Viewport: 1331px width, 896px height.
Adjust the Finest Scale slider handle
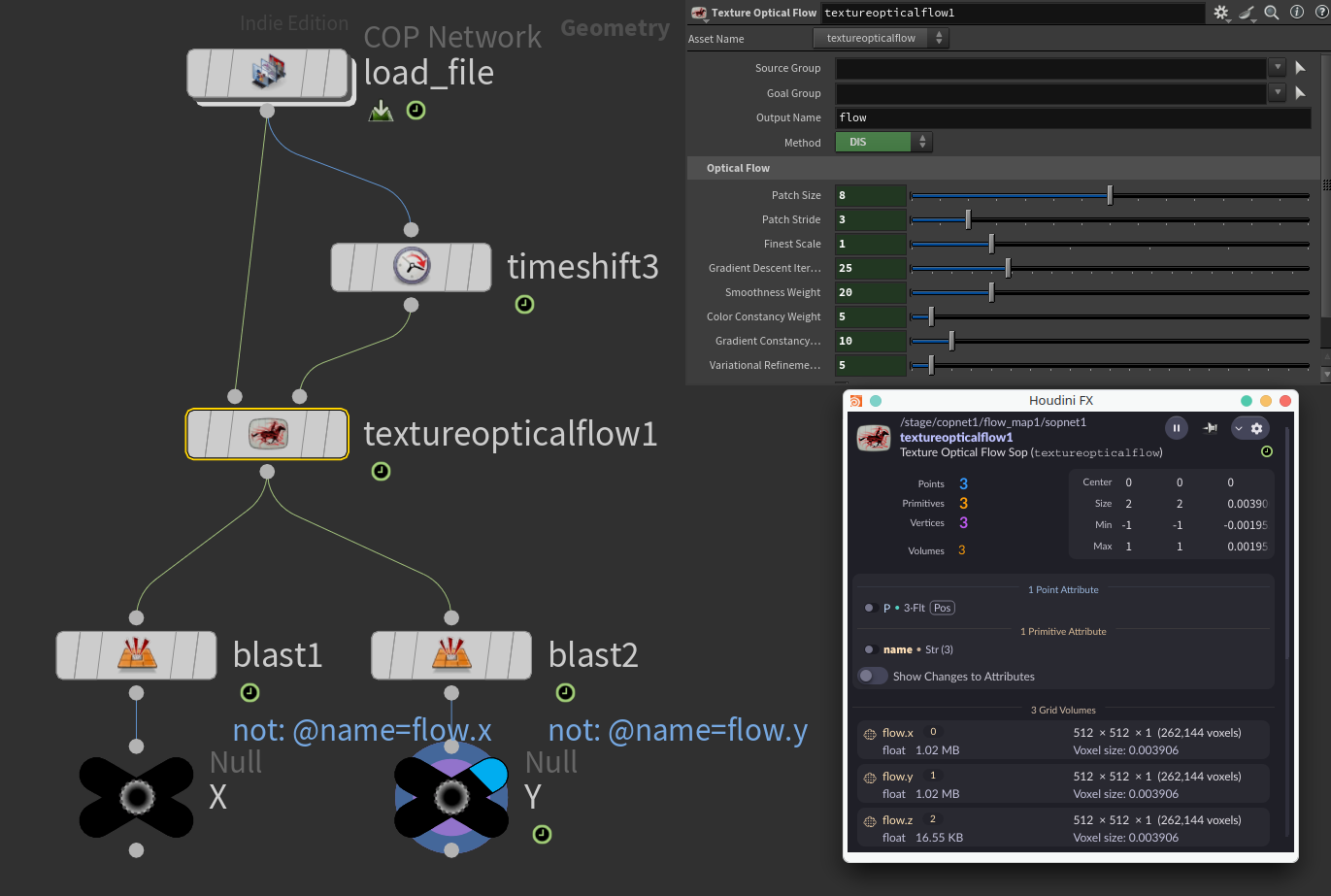(x=991, y=244)
